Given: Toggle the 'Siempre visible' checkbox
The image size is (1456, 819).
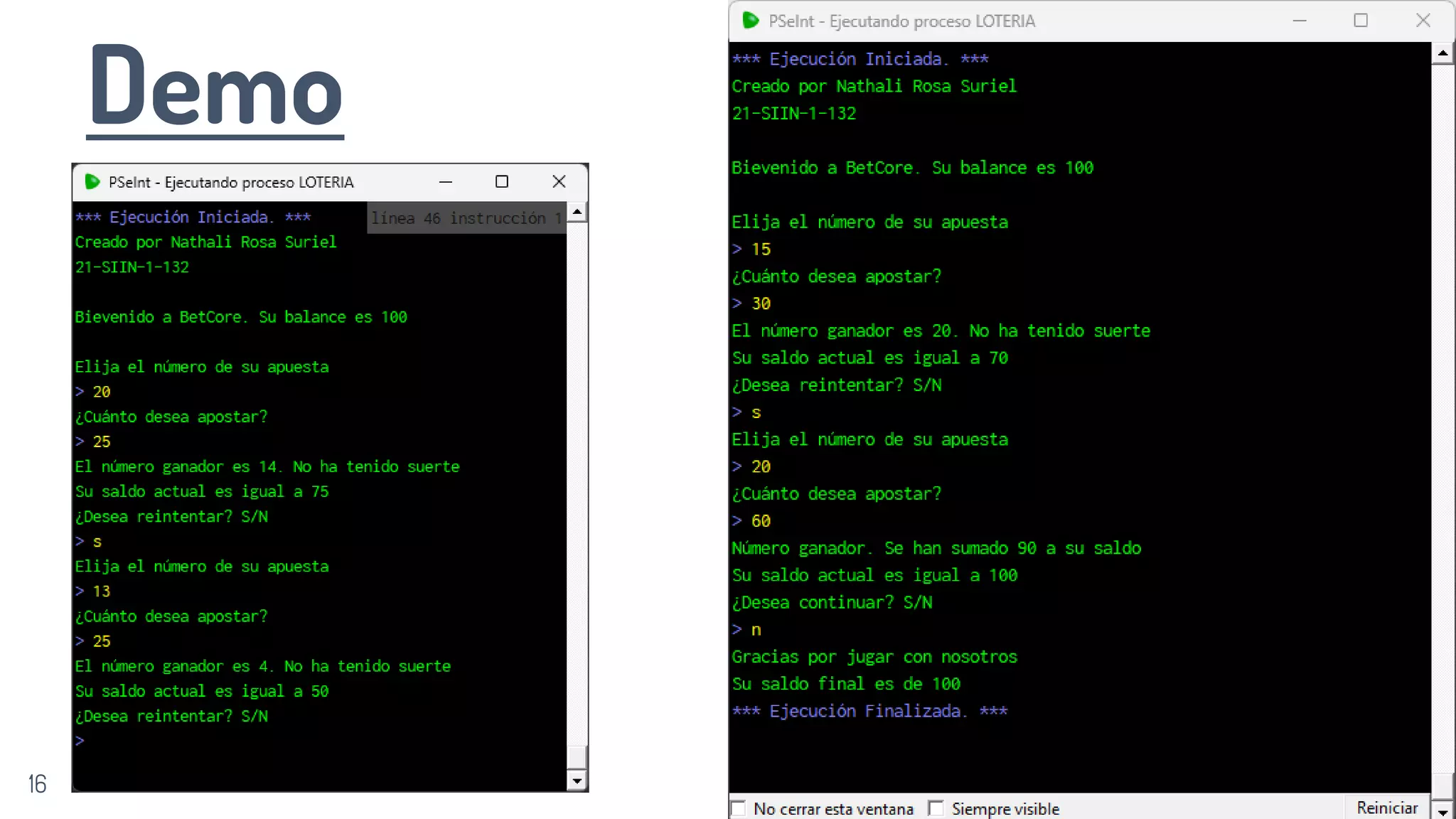Looking at the screenshot, I should (x=936, y=808).
